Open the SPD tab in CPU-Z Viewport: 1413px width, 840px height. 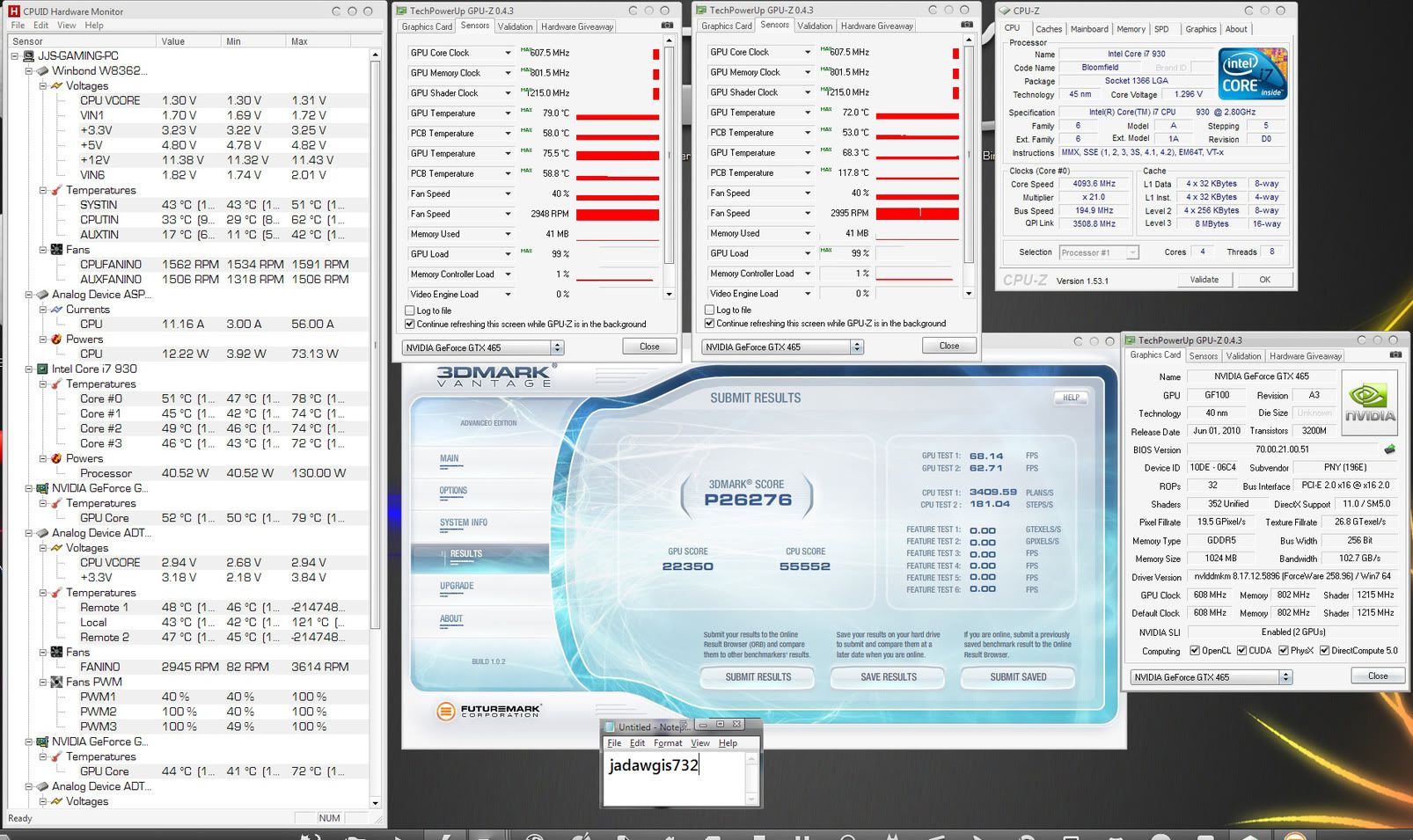(1161, 29)
